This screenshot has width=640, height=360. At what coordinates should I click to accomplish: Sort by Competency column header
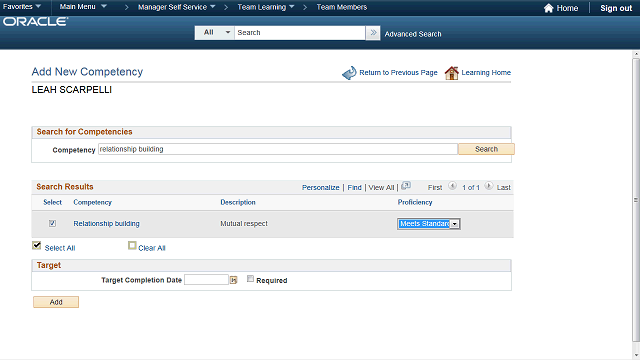click(92, 202)
